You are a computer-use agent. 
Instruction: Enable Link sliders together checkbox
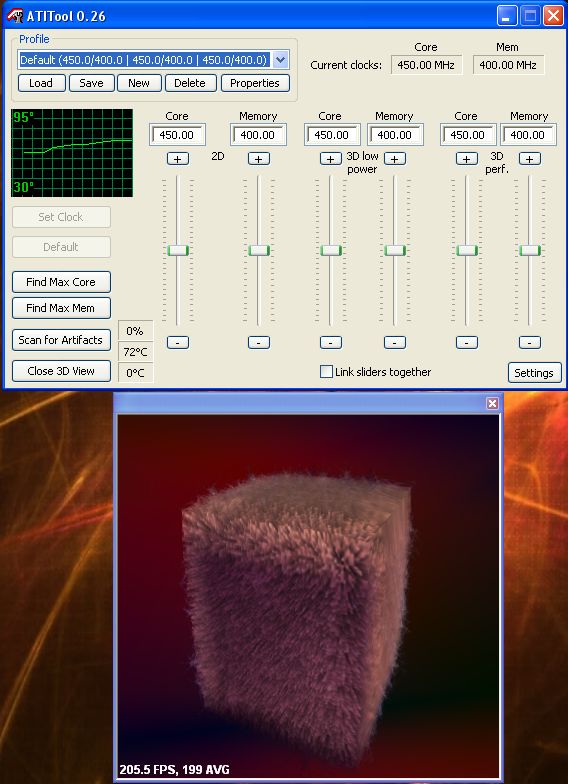click(326, 372)
